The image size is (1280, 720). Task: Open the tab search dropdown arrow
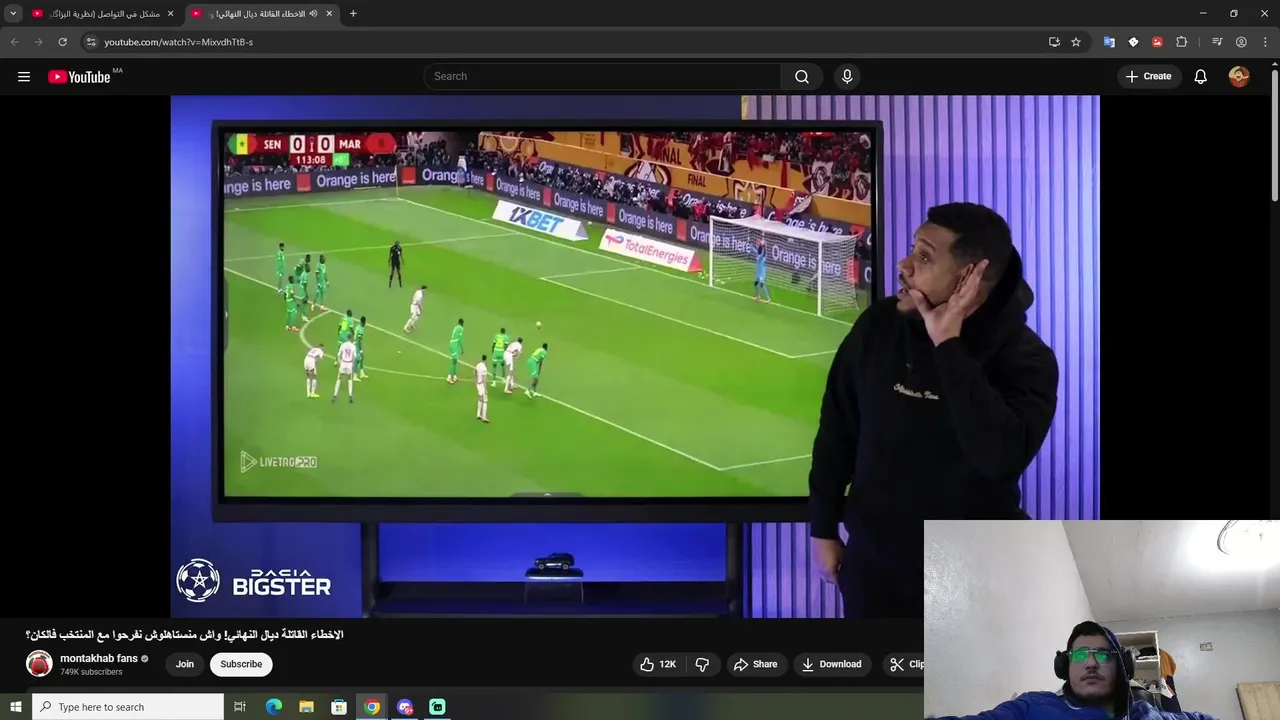[13, 14]
